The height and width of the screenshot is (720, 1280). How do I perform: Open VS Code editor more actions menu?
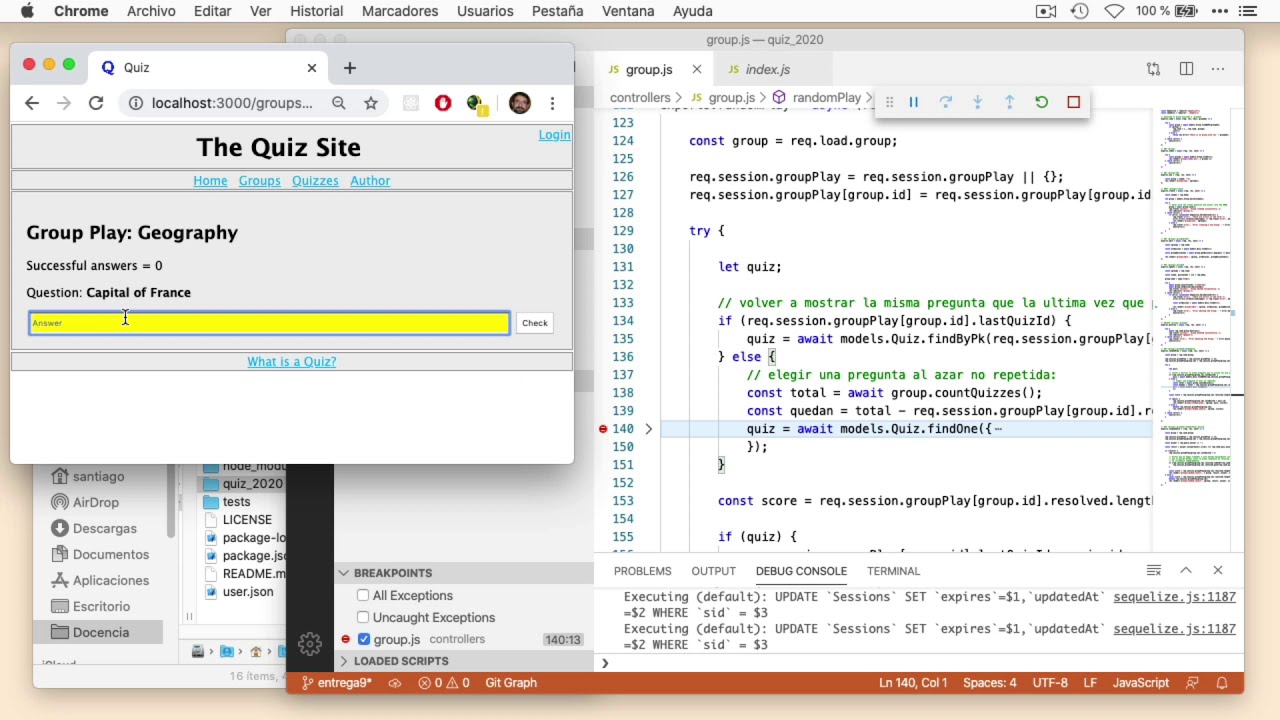[x=1218, y=69]
